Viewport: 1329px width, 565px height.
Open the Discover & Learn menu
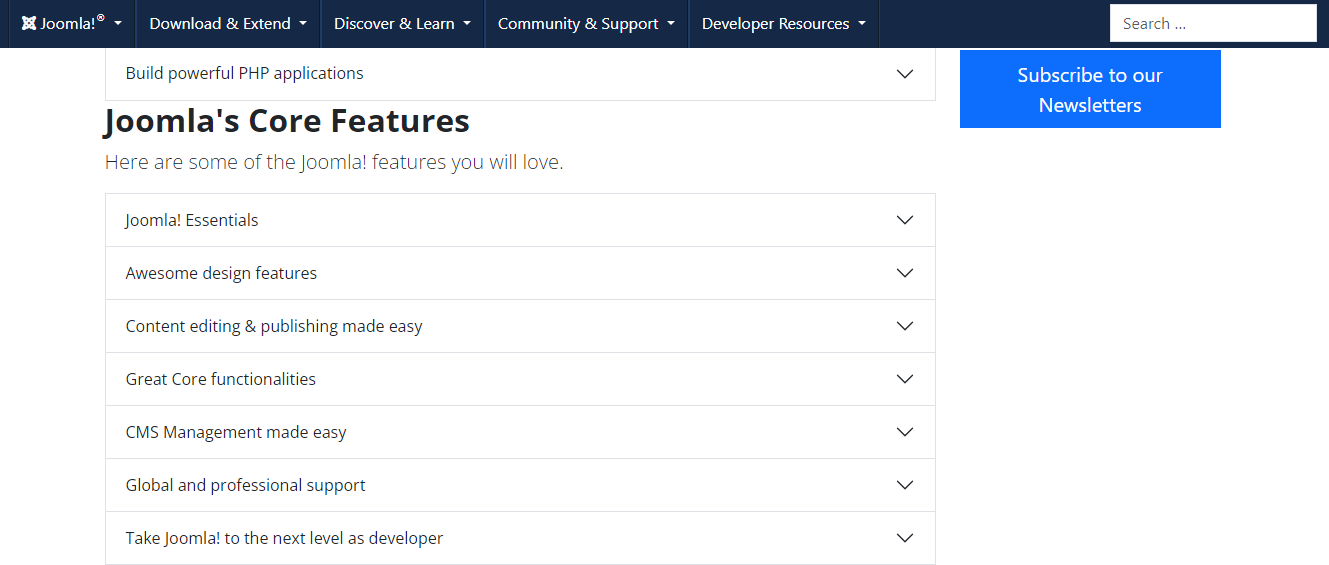click(402, 24)
